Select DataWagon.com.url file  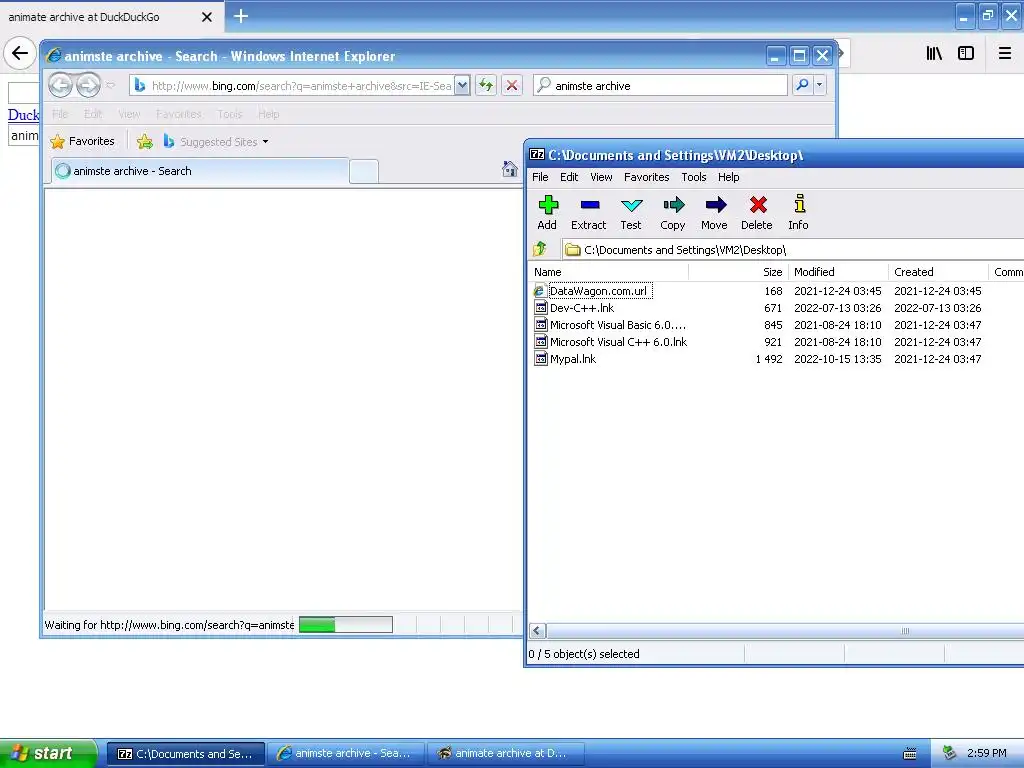(x=598, y=291)
